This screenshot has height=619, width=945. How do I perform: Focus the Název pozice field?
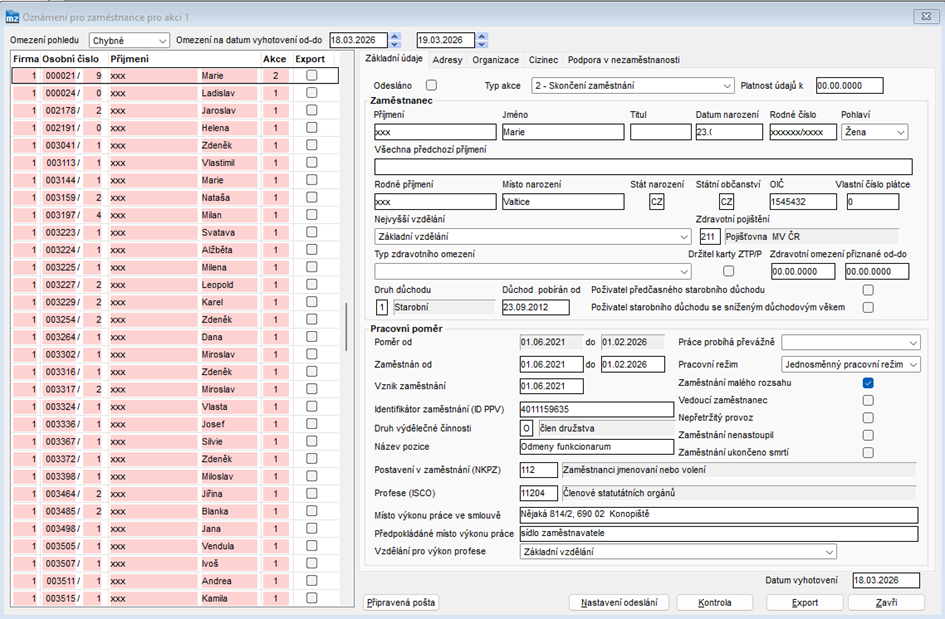tap(597, 447)
